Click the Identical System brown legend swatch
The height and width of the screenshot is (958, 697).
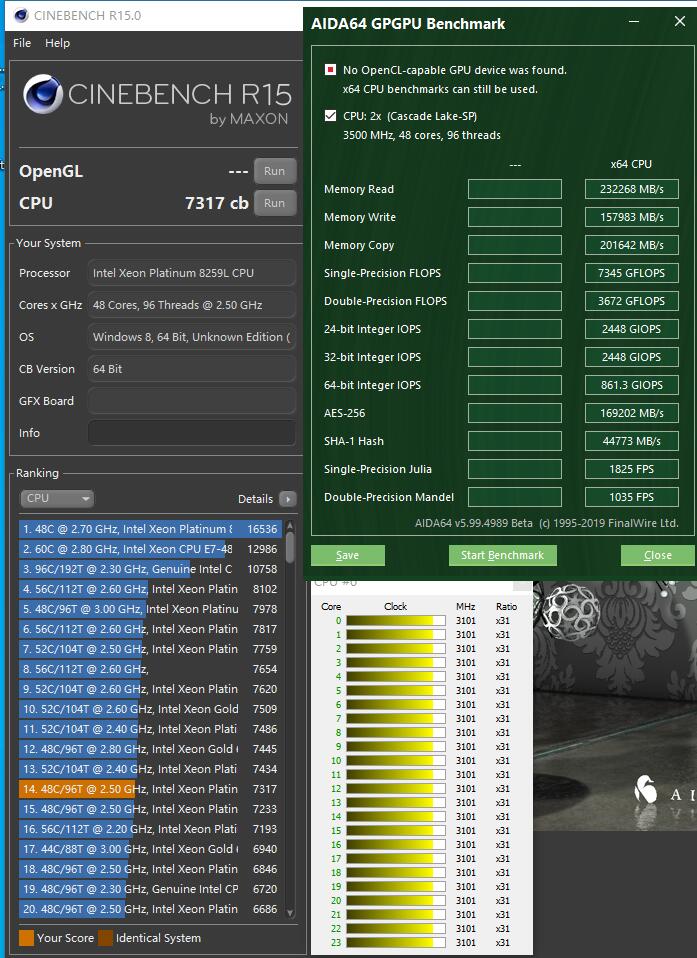(x=106, y=938)
